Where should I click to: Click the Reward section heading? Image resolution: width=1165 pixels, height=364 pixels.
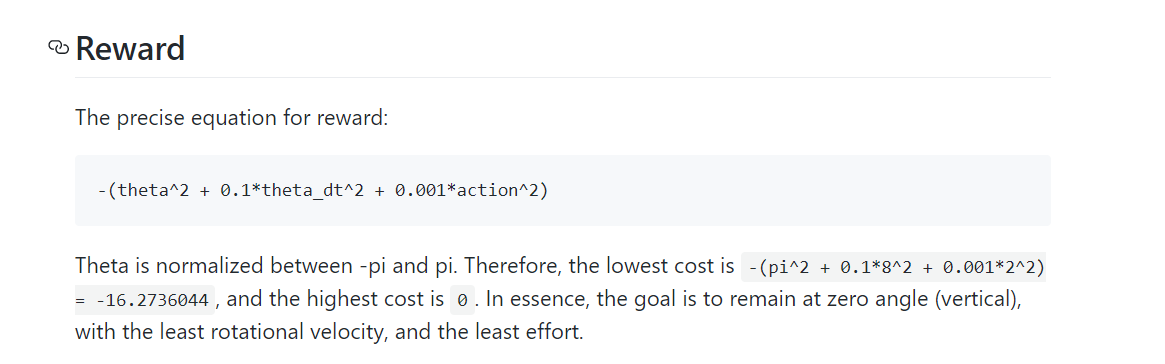click(x=130, y=49)
